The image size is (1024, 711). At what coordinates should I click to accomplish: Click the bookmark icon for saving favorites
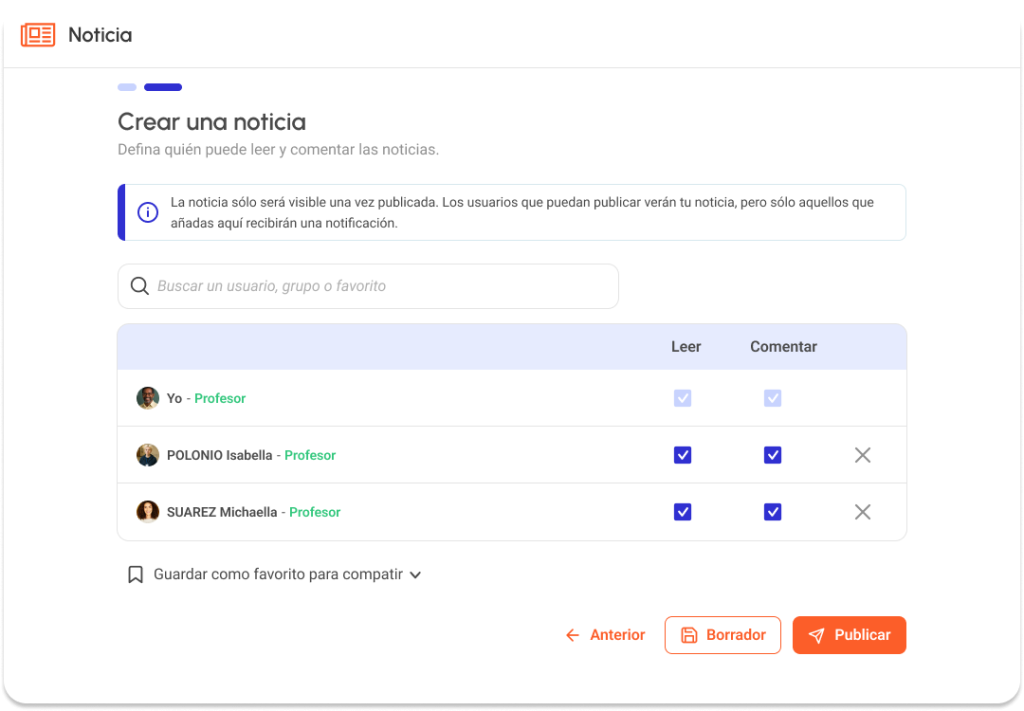click(x=136, y=575)
